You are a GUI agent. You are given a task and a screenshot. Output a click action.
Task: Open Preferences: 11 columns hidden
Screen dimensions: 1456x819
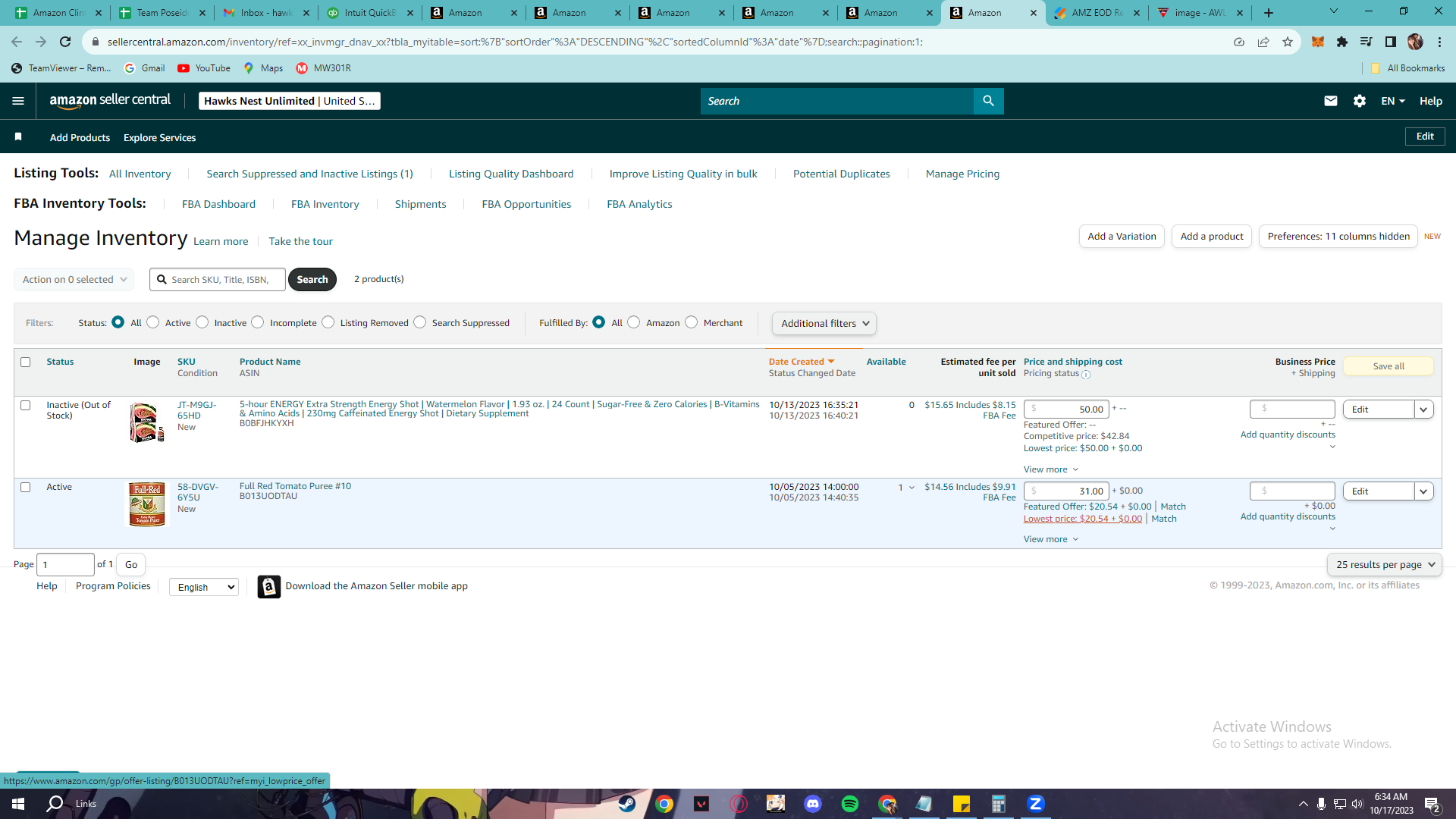[x=1338, y=236]
